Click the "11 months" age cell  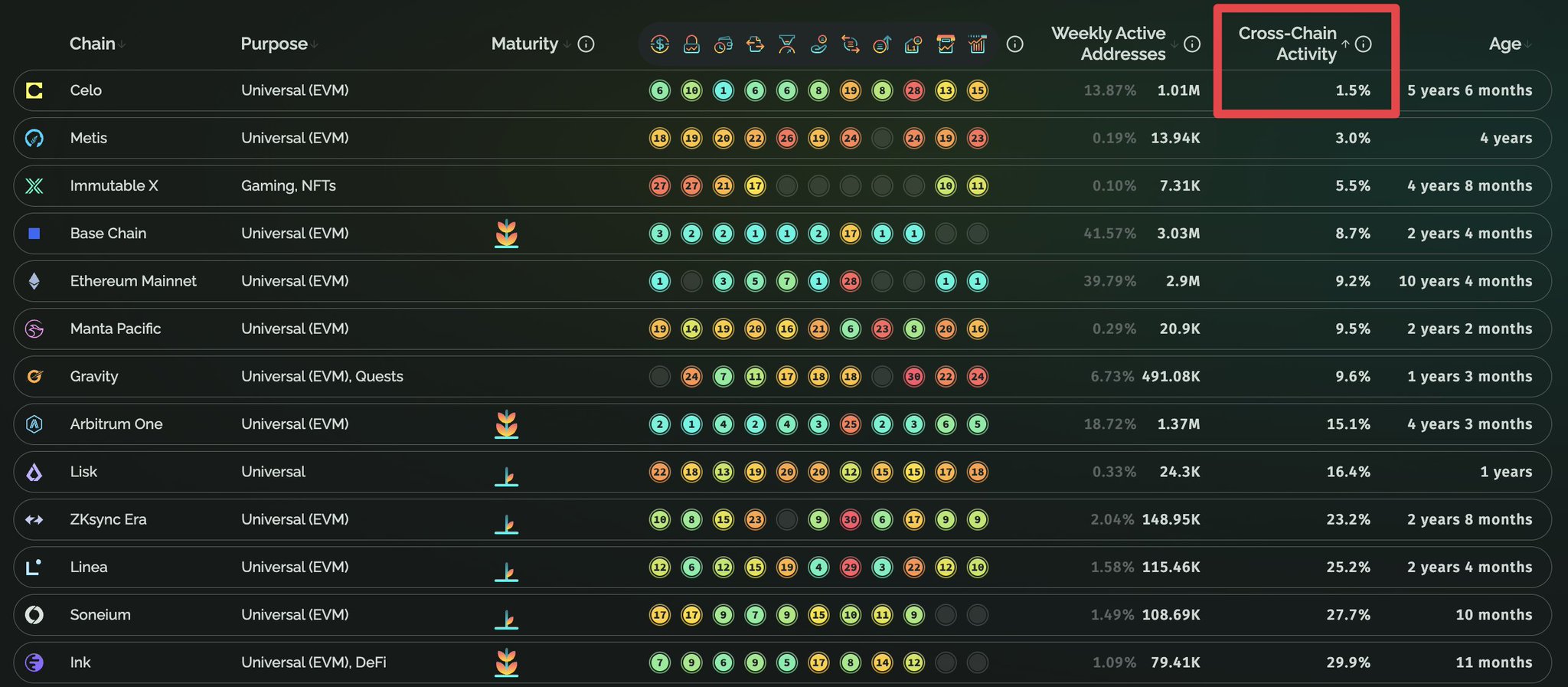(x=1494, y=662)
